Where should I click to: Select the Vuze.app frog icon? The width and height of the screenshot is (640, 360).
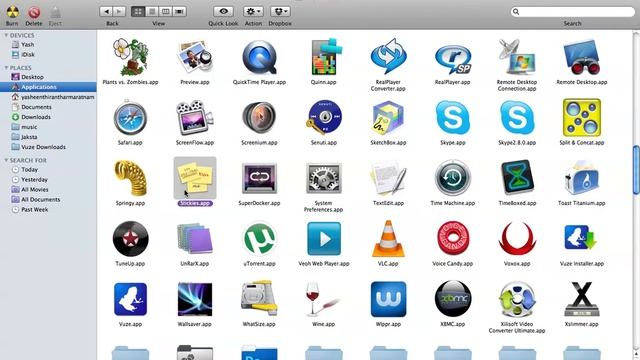tap(130, 299)
